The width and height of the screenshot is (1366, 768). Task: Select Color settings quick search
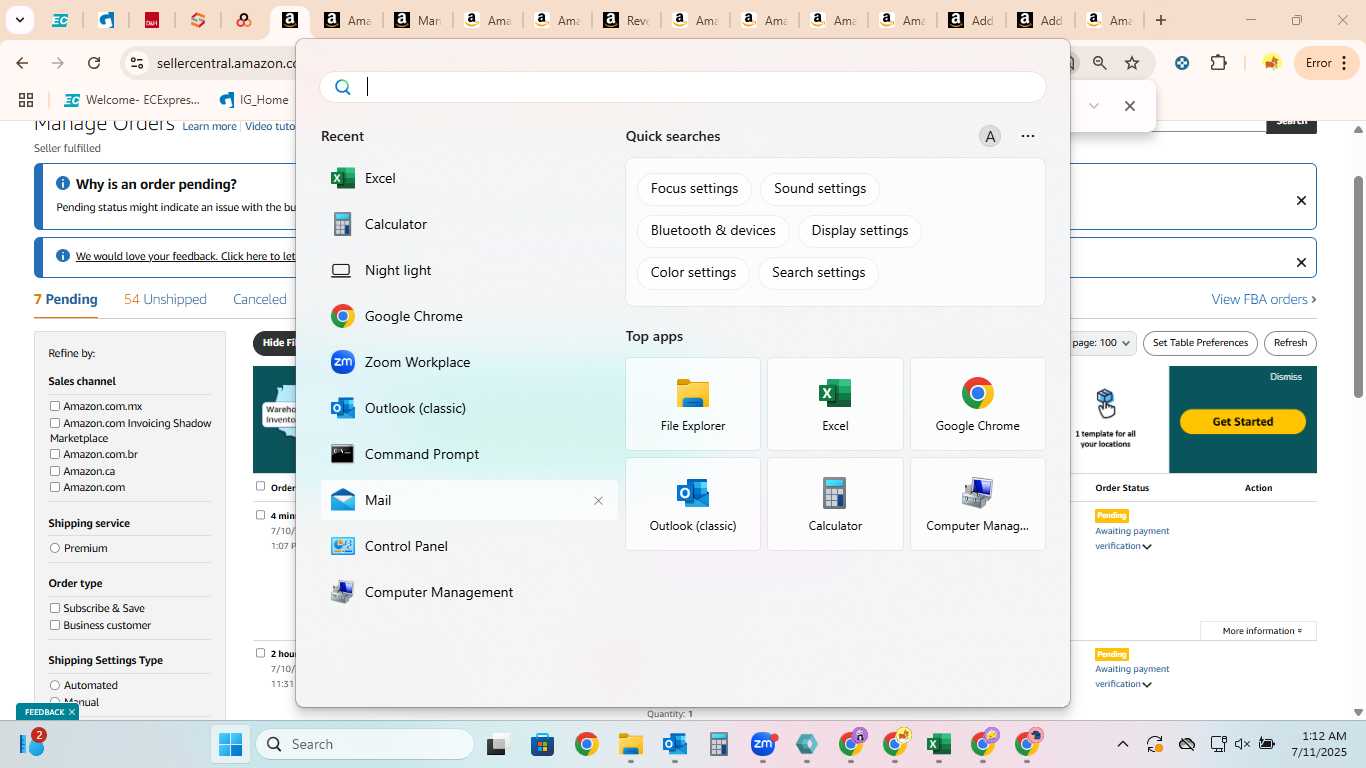pos(693,272)
